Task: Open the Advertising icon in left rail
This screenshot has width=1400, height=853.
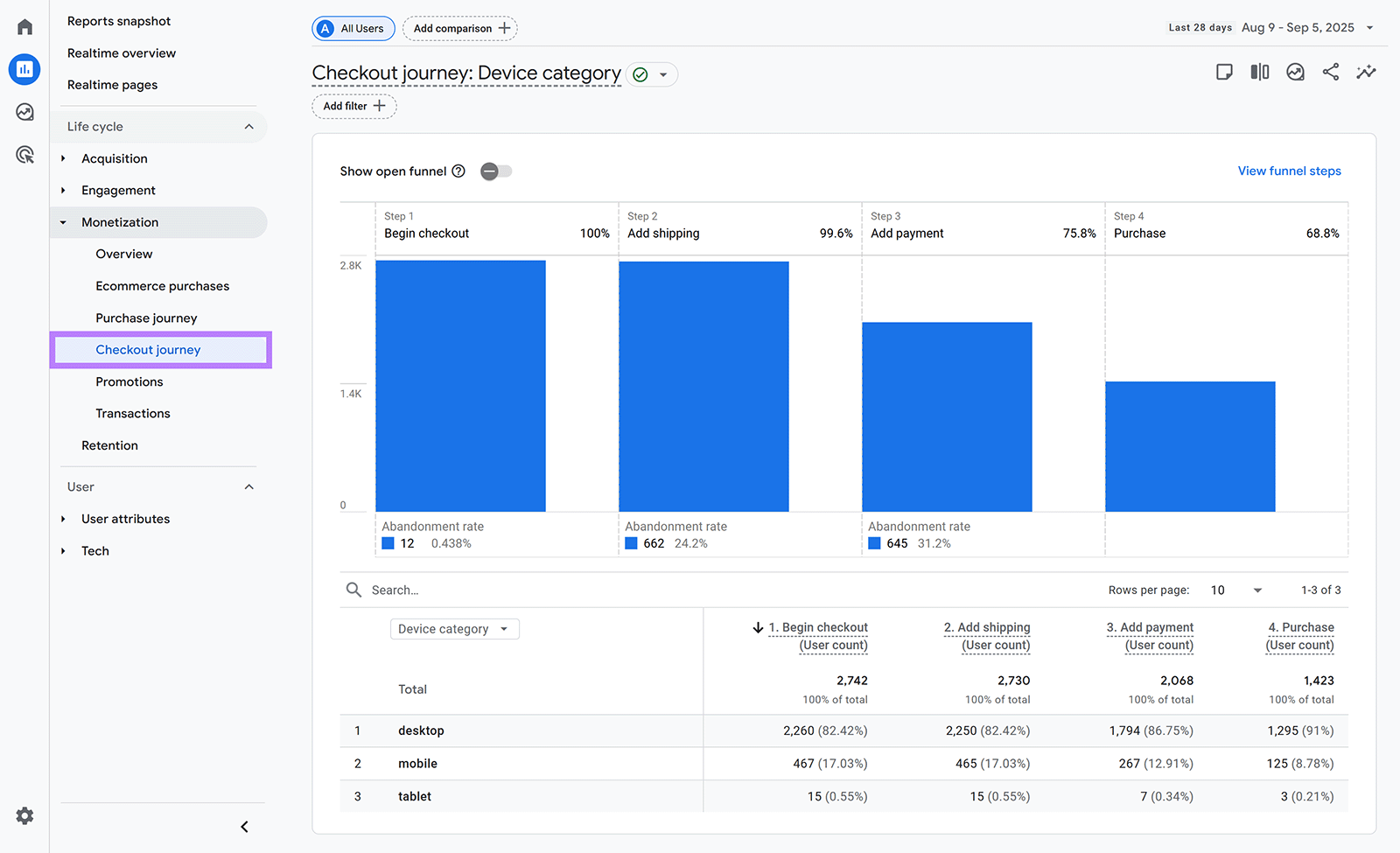Action: (24, 154)
